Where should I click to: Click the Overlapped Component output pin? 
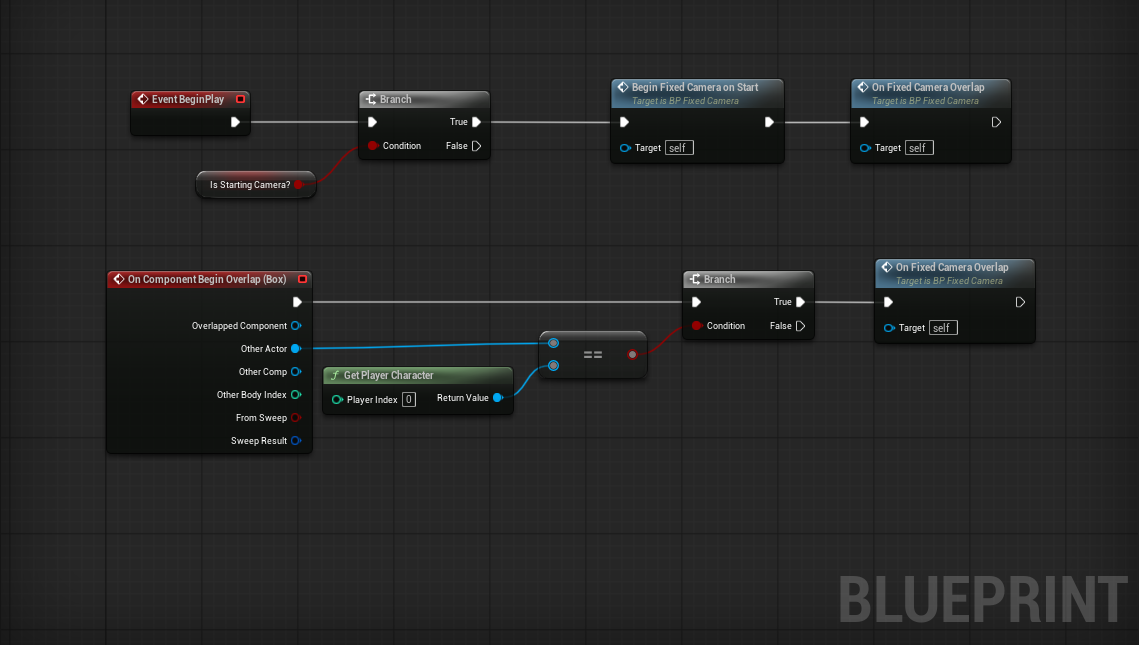296,326
